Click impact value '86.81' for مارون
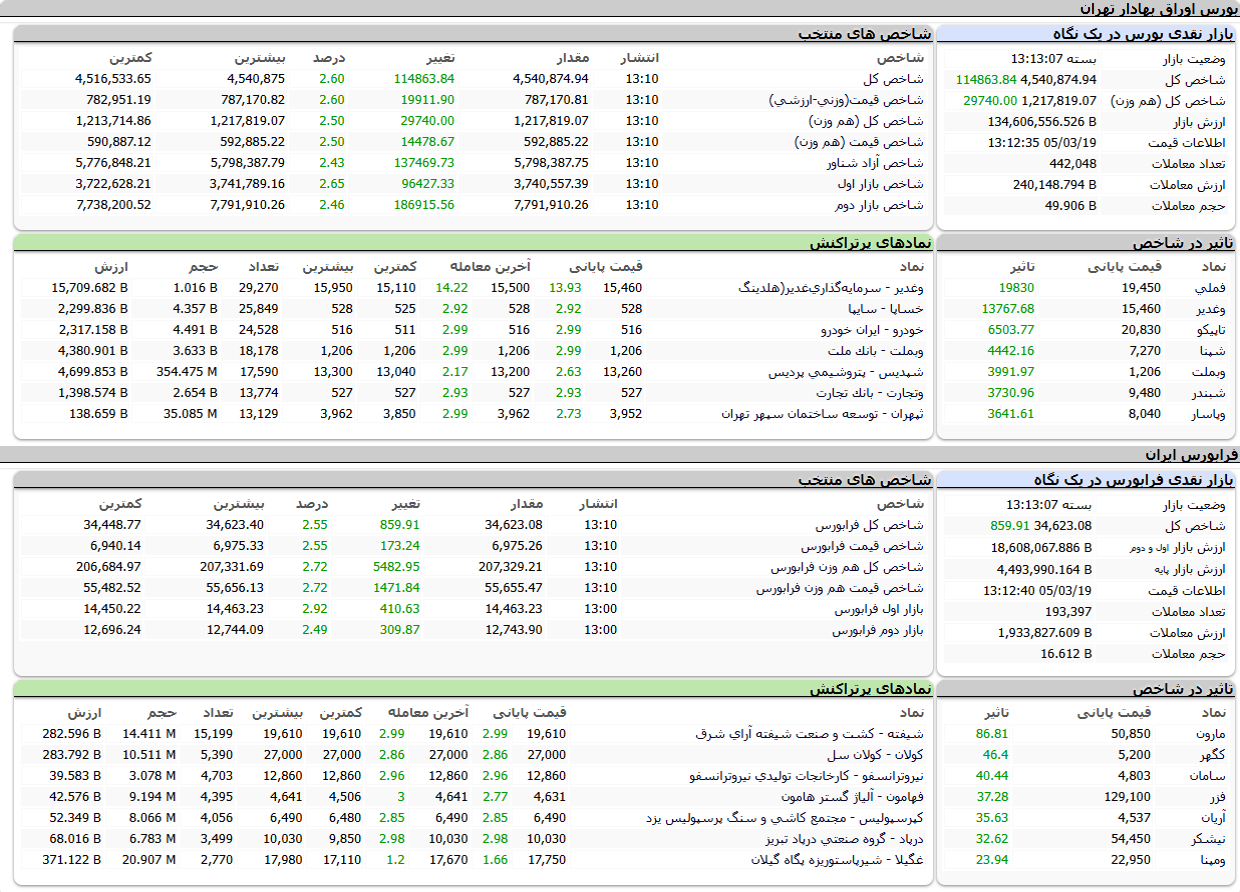The width and height of the screenshot is (1240, 892). coord(992,733)
